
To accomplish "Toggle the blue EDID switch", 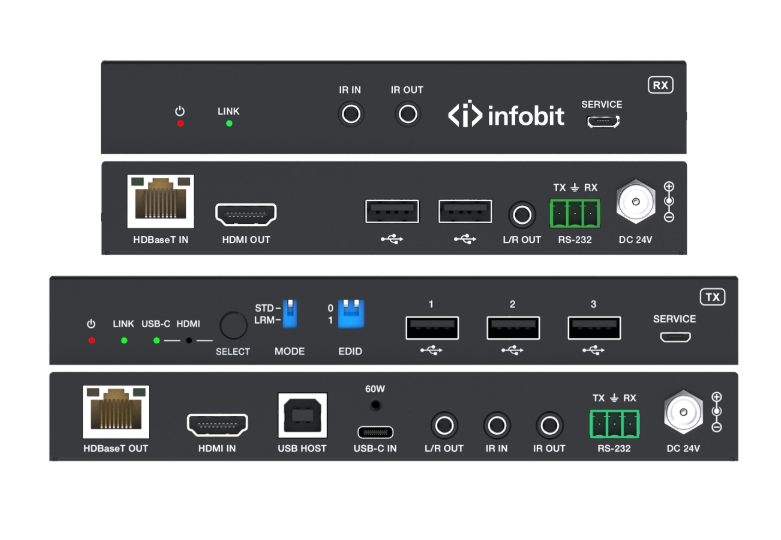I will (350, 313).
